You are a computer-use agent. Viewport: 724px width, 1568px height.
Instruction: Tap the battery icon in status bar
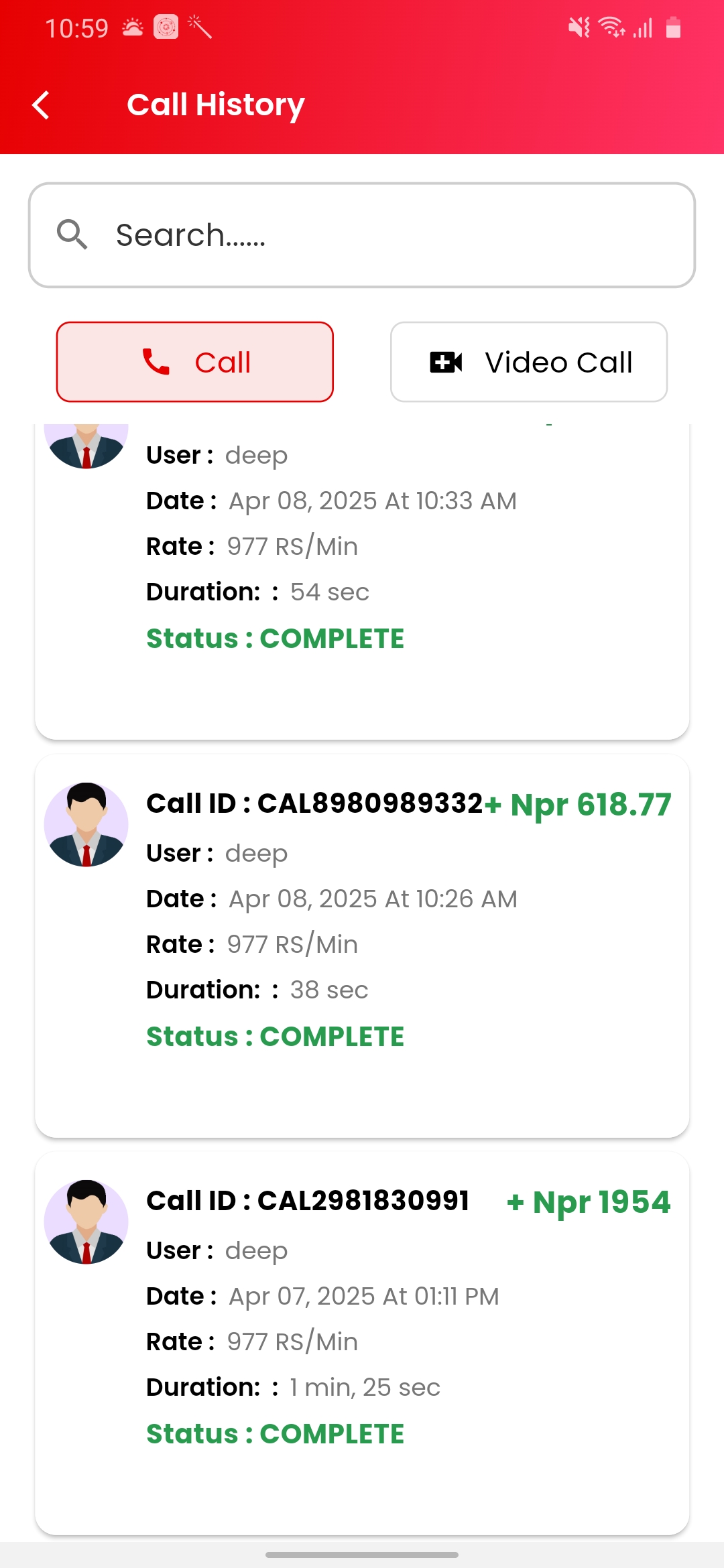(x=673, y=28)
